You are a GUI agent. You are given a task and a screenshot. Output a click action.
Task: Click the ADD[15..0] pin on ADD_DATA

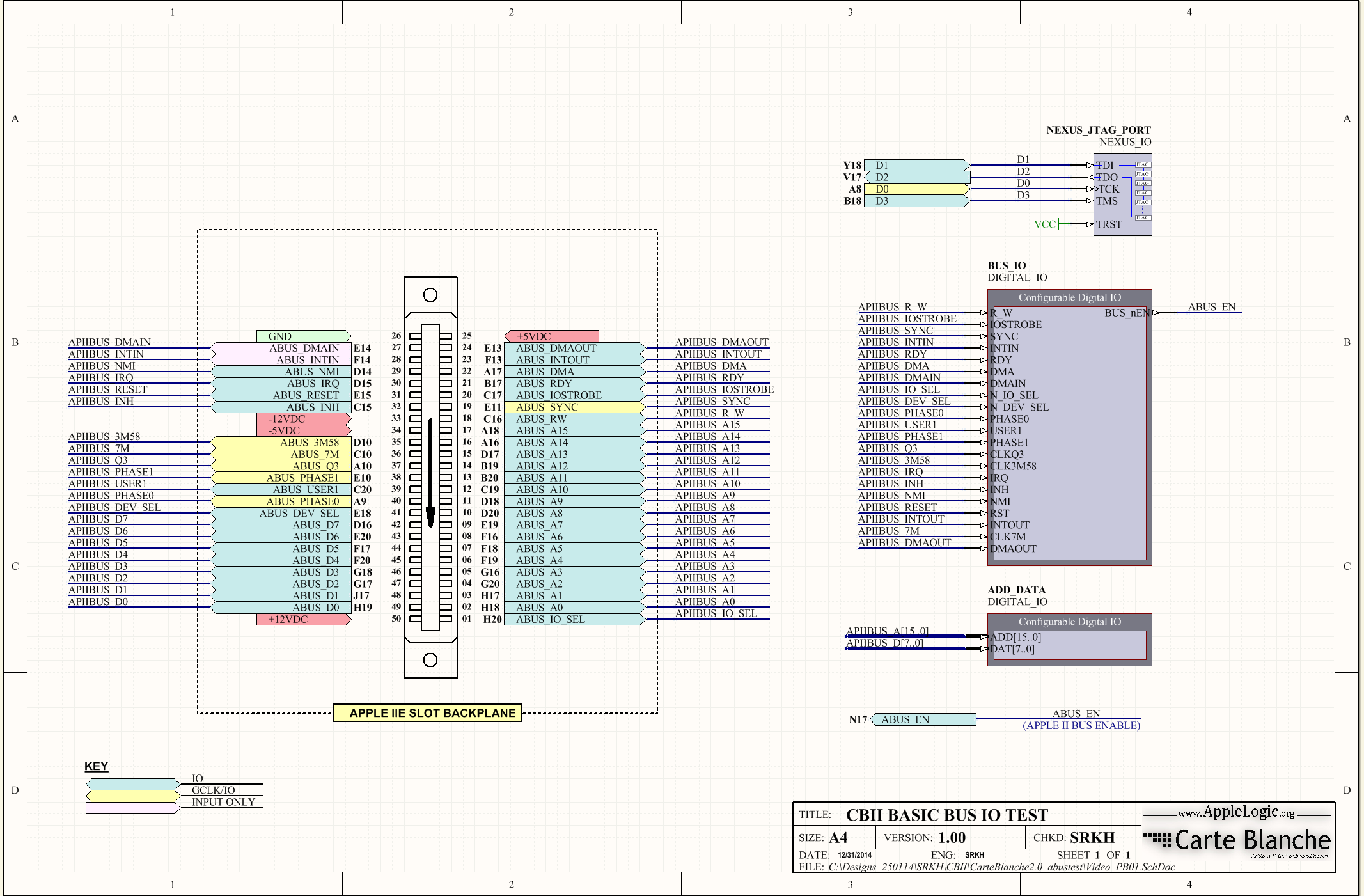click(x=1015, y=637)
